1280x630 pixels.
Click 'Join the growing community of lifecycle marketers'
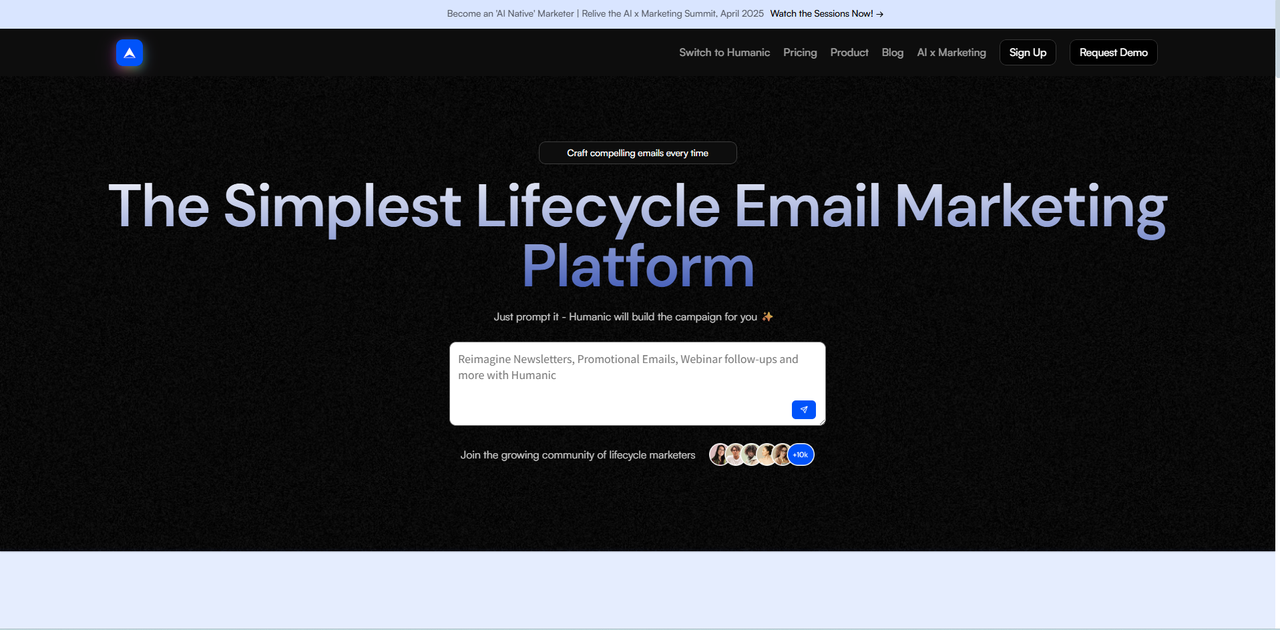(578, 455)
